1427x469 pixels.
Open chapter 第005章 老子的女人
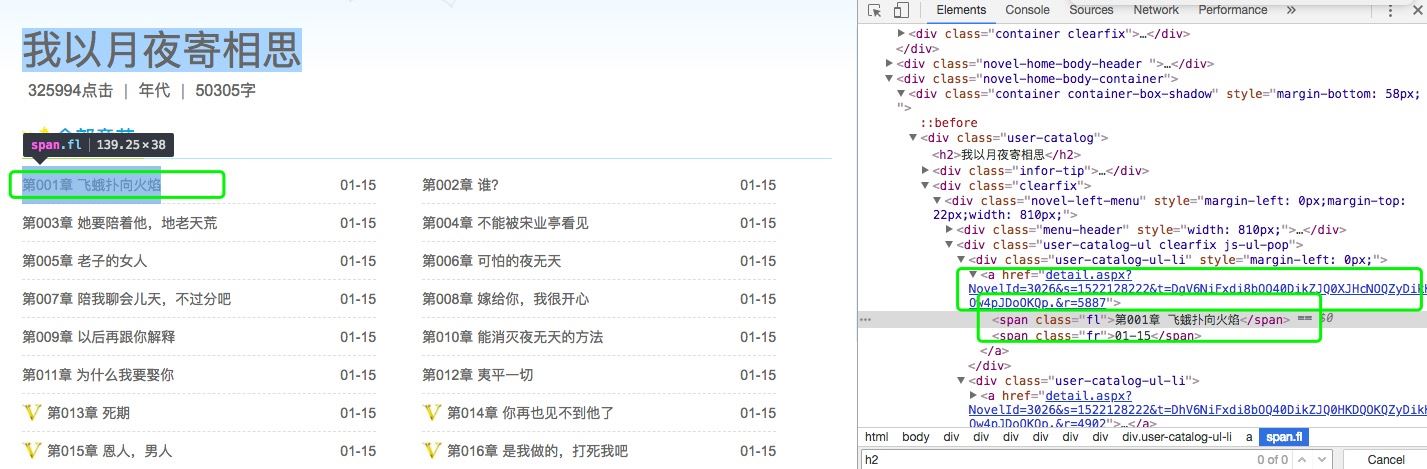tap(84, 261)
